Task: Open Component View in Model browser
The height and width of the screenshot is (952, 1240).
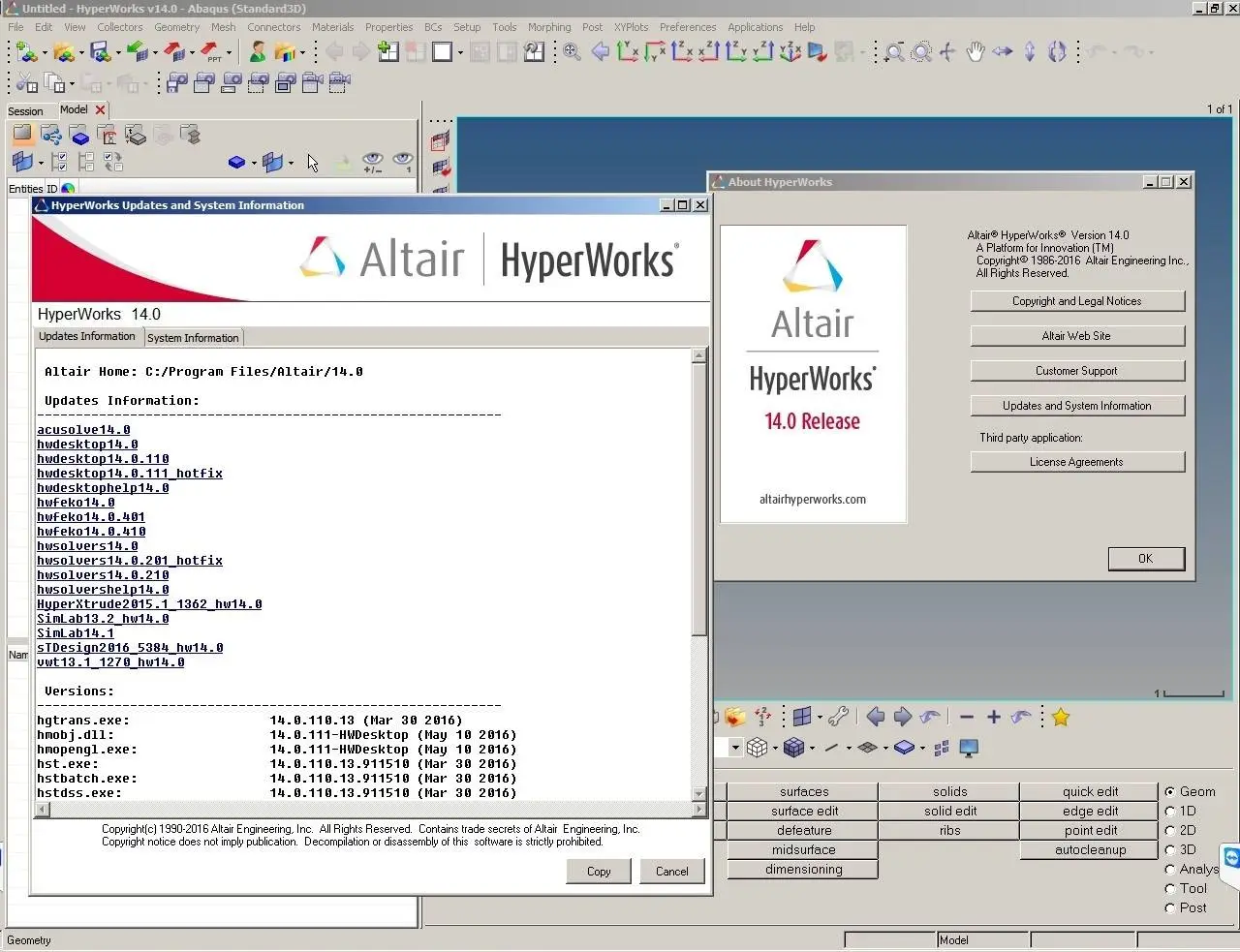Action: (x=79, y=136)
